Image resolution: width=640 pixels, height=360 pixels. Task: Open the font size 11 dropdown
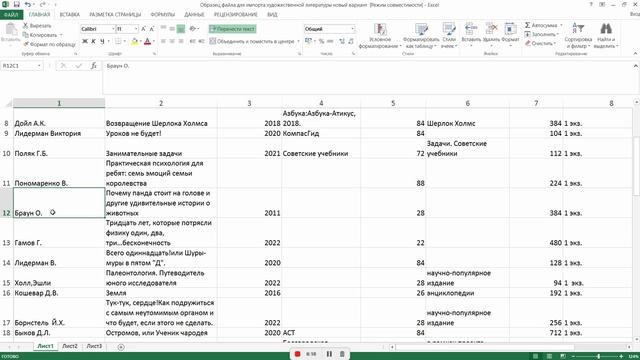(136, 29)
